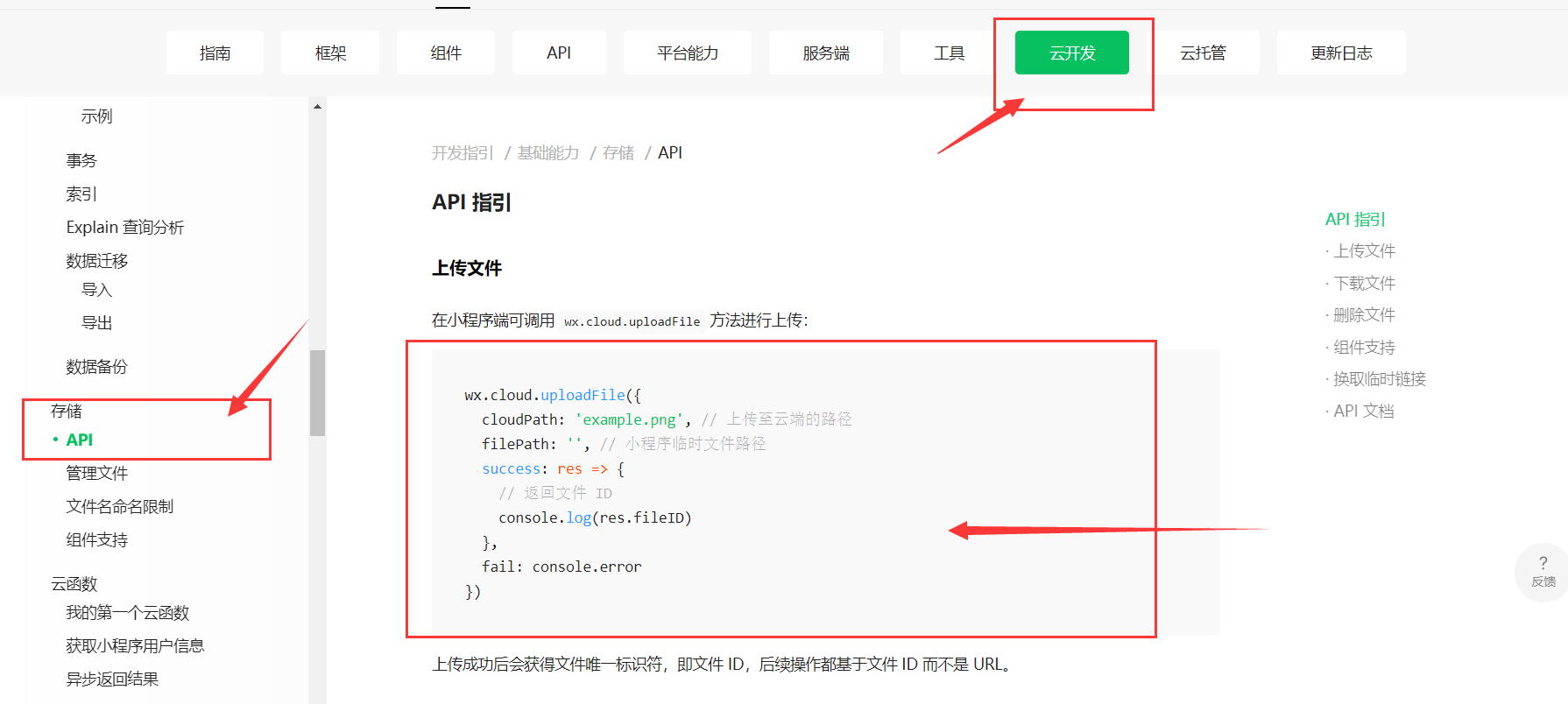Click the 上传文件 section heading
The width and height of the screenshot is (1568, 704).
tap(467, 268)
